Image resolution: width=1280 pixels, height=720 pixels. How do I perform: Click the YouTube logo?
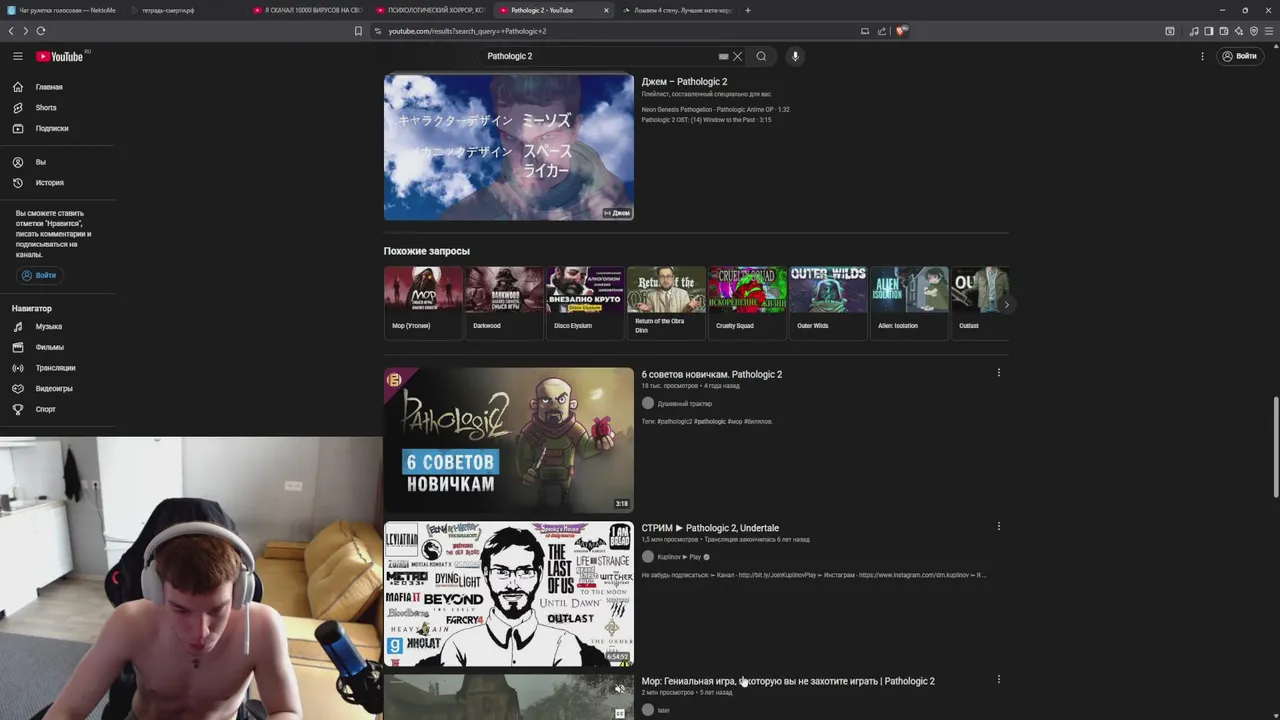62,56
